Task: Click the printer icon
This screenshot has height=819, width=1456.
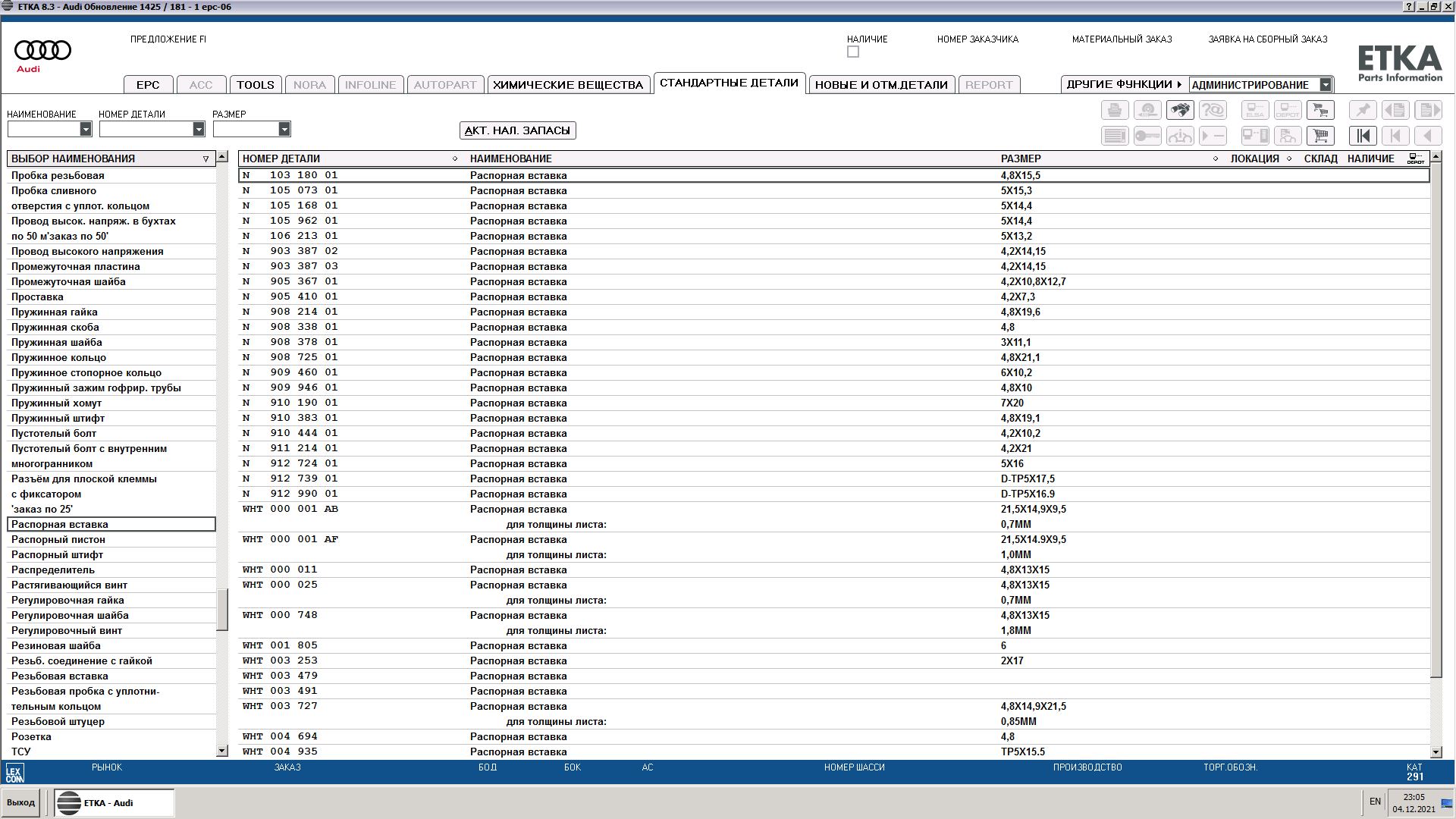Action: pos(1115,110)
